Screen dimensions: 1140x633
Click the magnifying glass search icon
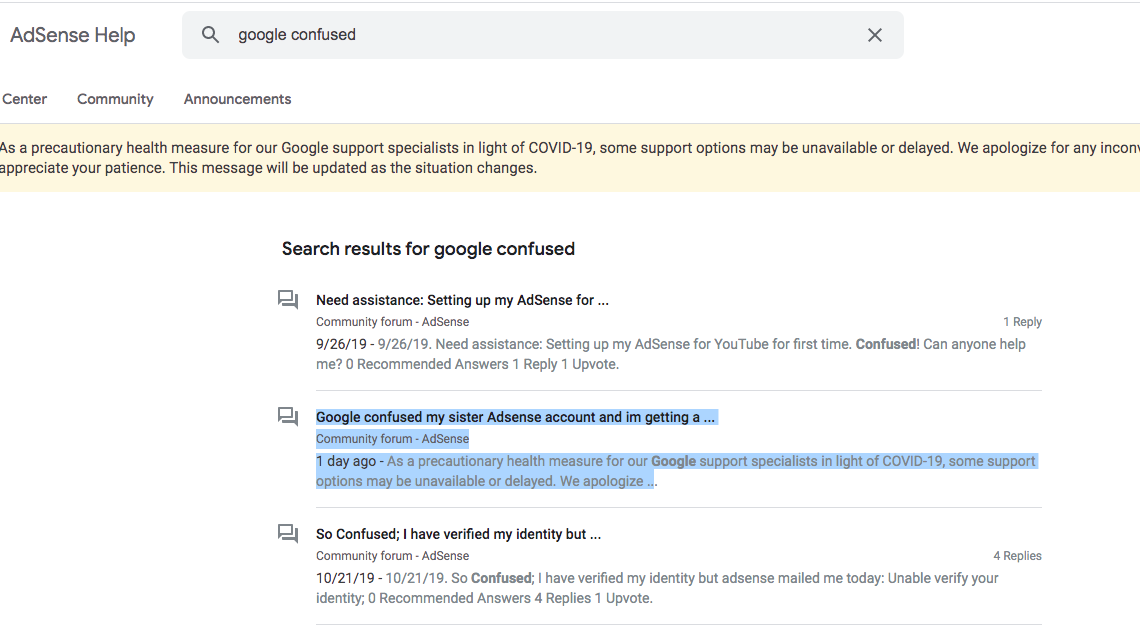pos(210,35)
